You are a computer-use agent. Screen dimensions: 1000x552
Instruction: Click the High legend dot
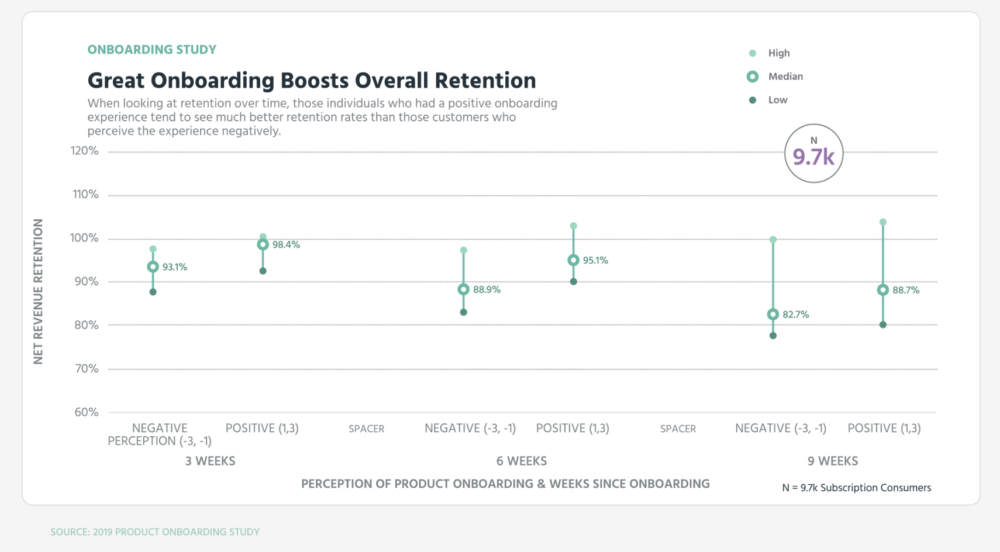tap(752, 53)
